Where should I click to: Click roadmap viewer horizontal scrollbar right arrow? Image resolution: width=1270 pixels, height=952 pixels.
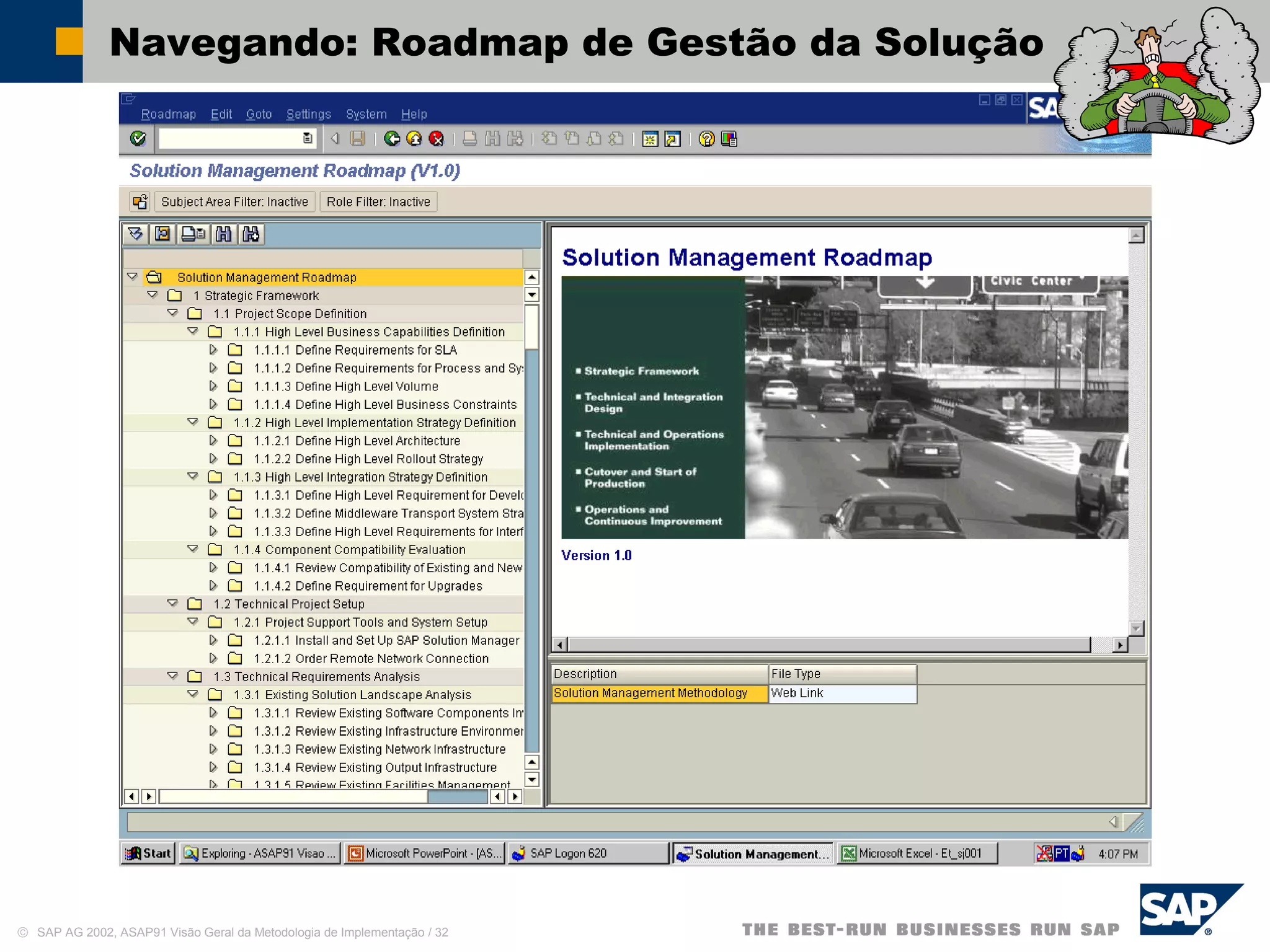pos(1120,645)
